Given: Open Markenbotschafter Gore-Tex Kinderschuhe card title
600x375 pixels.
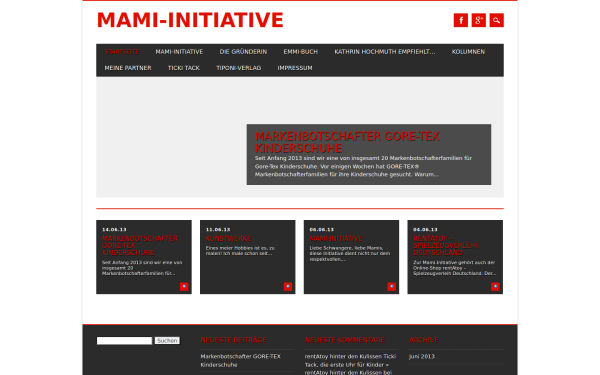Looking at the screenshot, I should pos(140,245).
